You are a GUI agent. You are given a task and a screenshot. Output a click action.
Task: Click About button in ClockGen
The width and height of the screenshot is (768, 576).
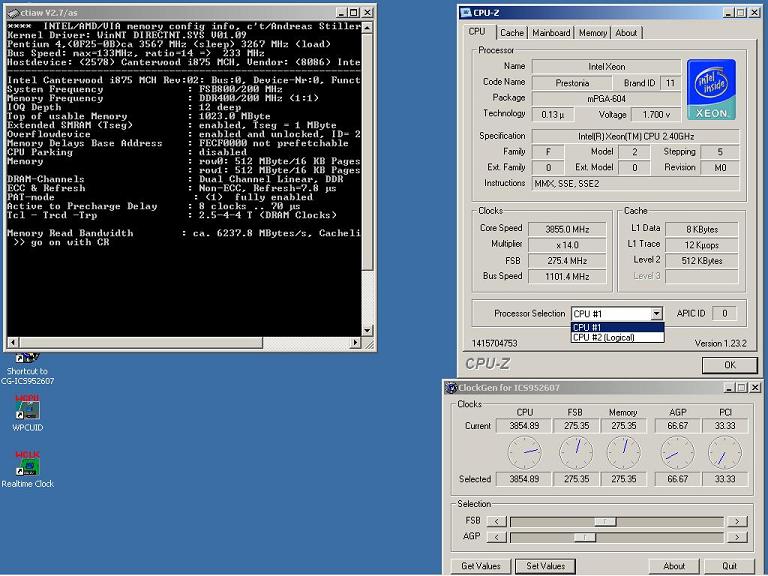point(674,566)
